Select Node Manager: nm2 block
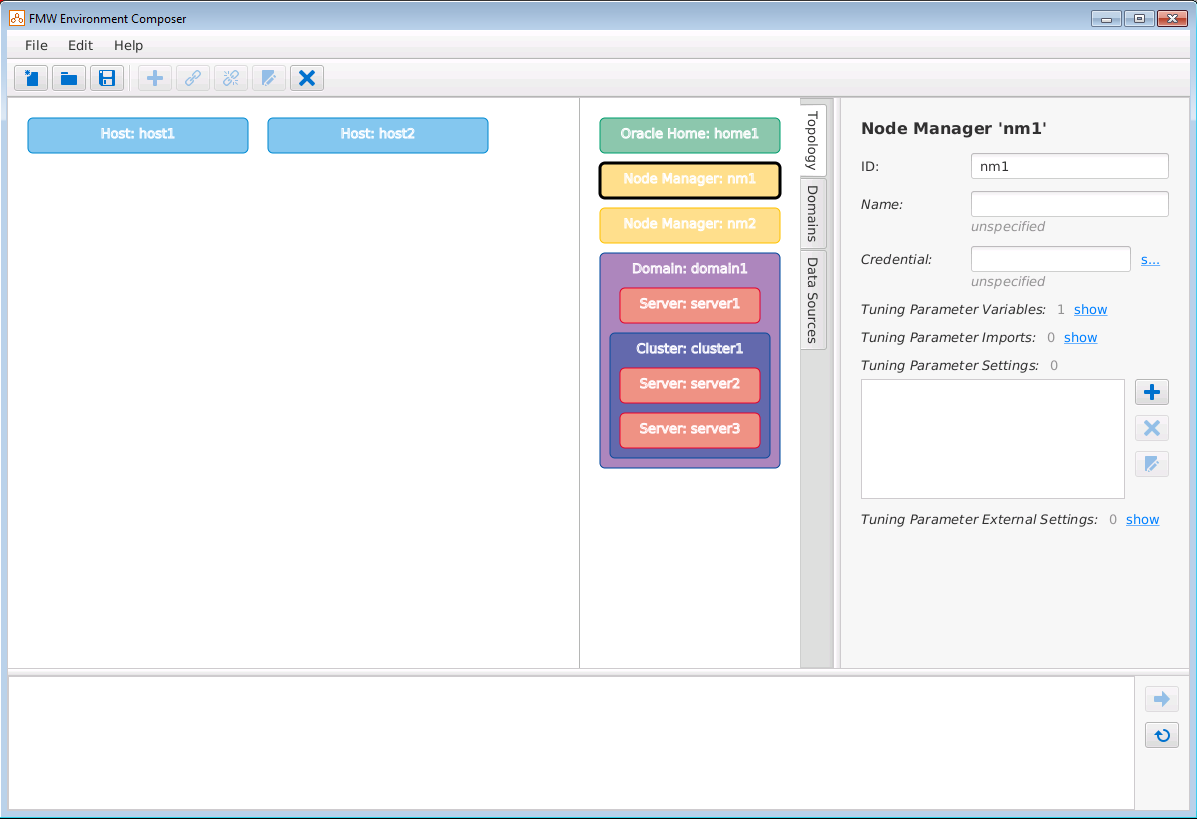This screenshot has height=819, width=1197. pyautogui.click(x=689, y=225)
